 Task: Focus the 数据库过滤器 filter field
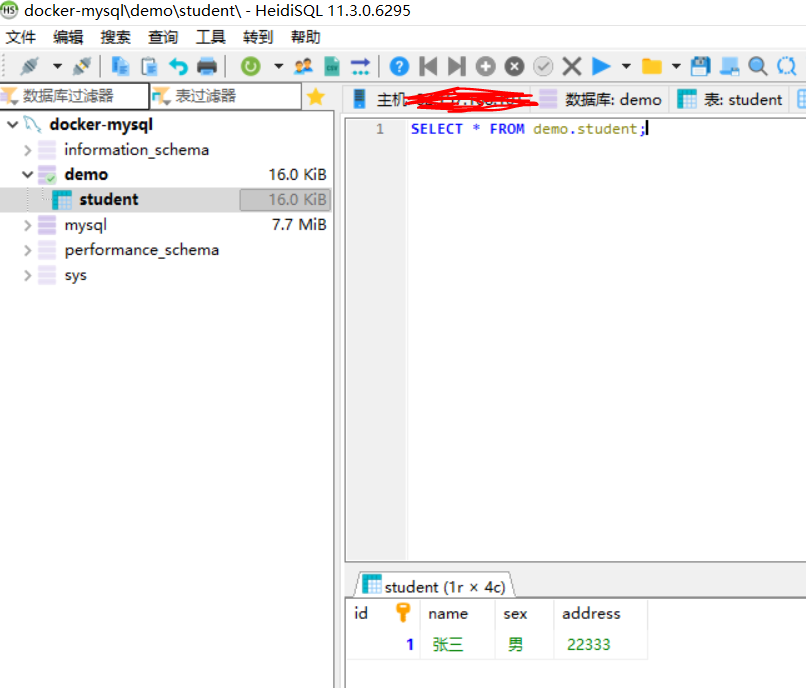[x=75, y=96]
